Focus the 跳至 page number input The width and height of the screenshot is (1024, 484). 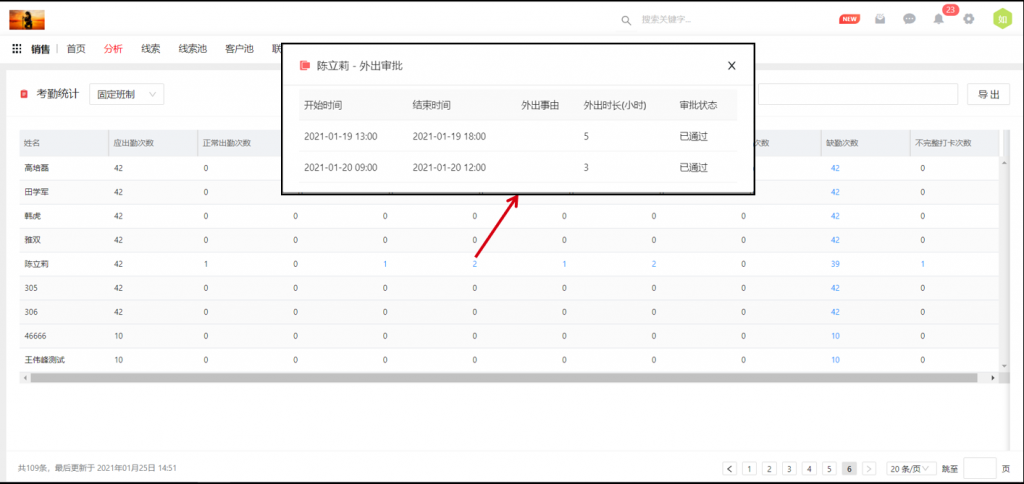click(980, 468)
